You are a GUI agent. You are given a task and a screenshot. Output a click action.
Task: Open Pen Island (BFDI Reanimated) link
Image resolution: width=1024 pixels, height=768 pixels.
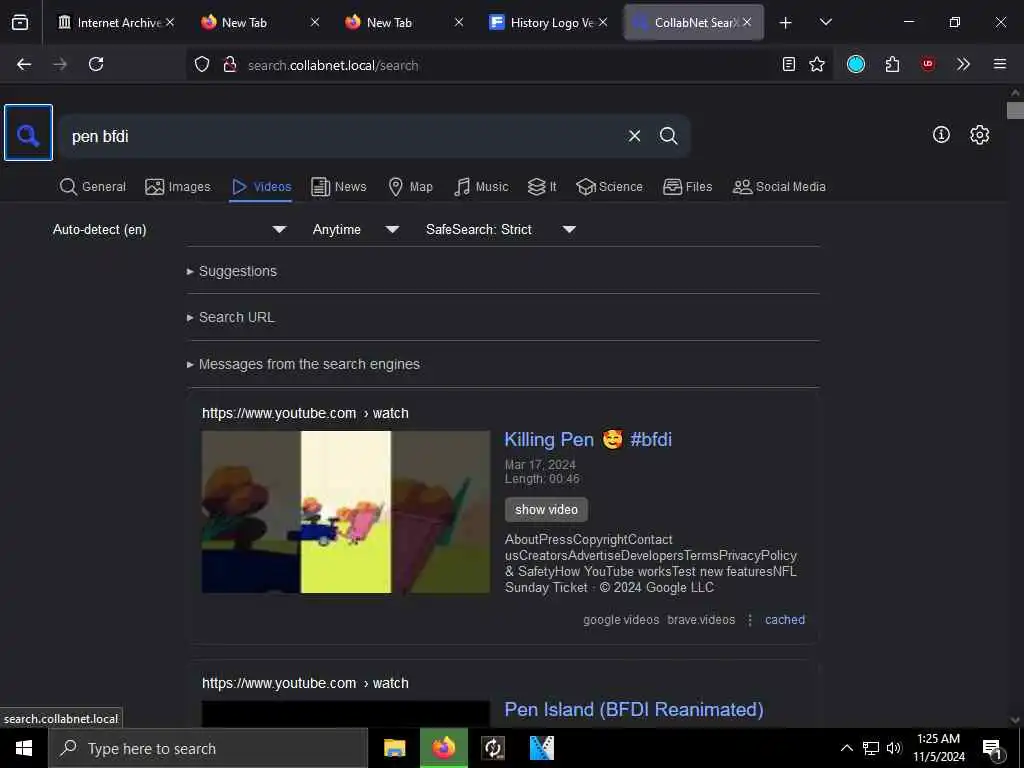633,709
